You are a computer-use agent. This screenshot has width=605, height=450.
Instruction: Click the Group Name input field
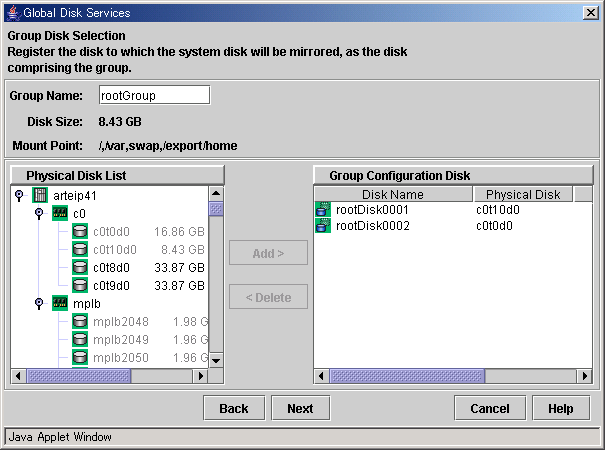(x=154, y=95)
